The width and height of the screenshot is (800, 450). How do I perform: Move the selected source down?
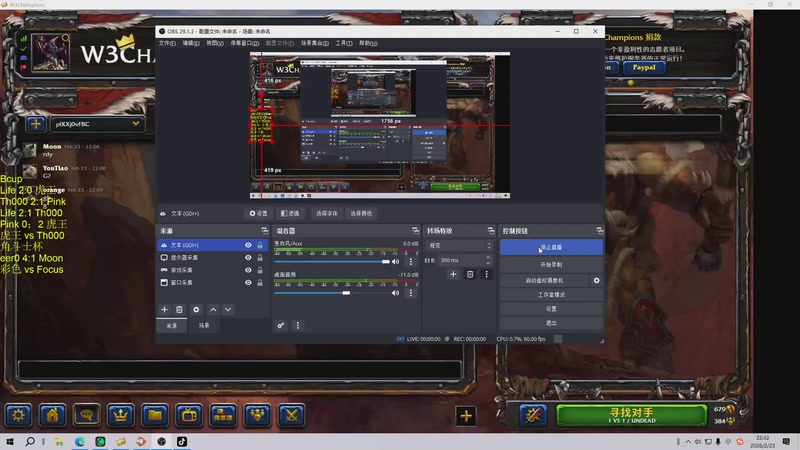point(228,310)
